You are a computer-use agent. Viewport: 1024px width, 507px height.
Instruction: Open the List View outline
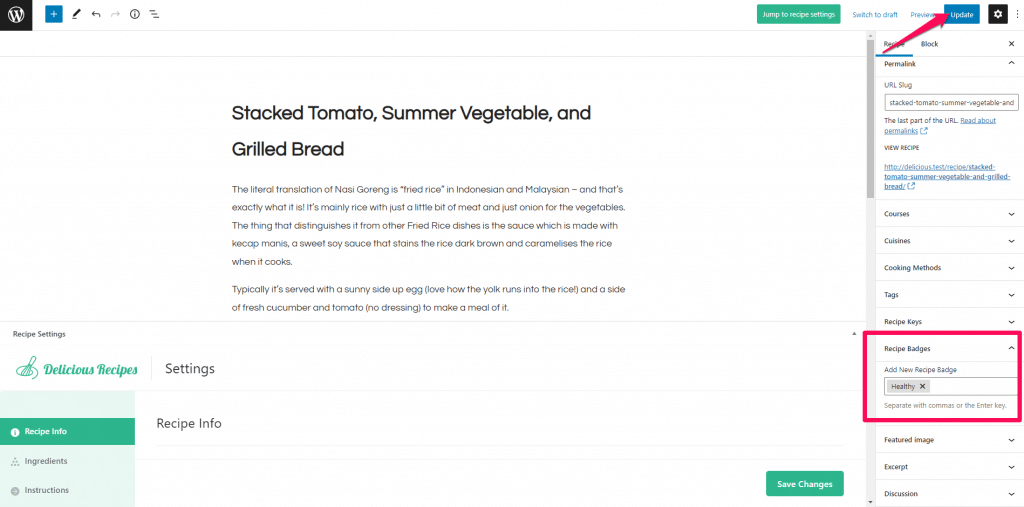pos(154,15)
